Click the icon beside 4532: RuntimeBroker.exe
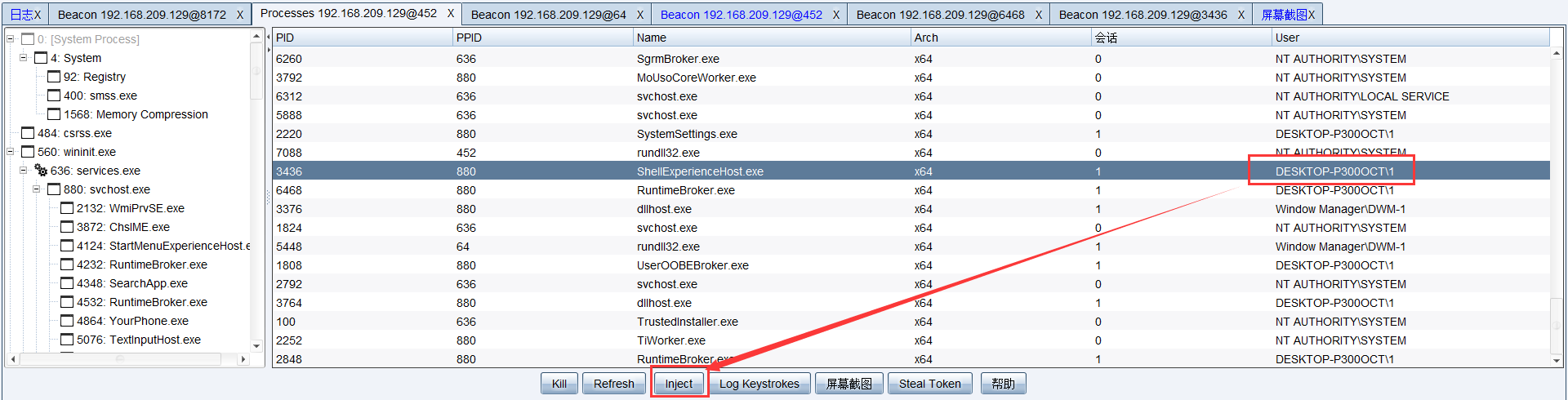This screenshot has width=1568, height=400. pos(67,302)
